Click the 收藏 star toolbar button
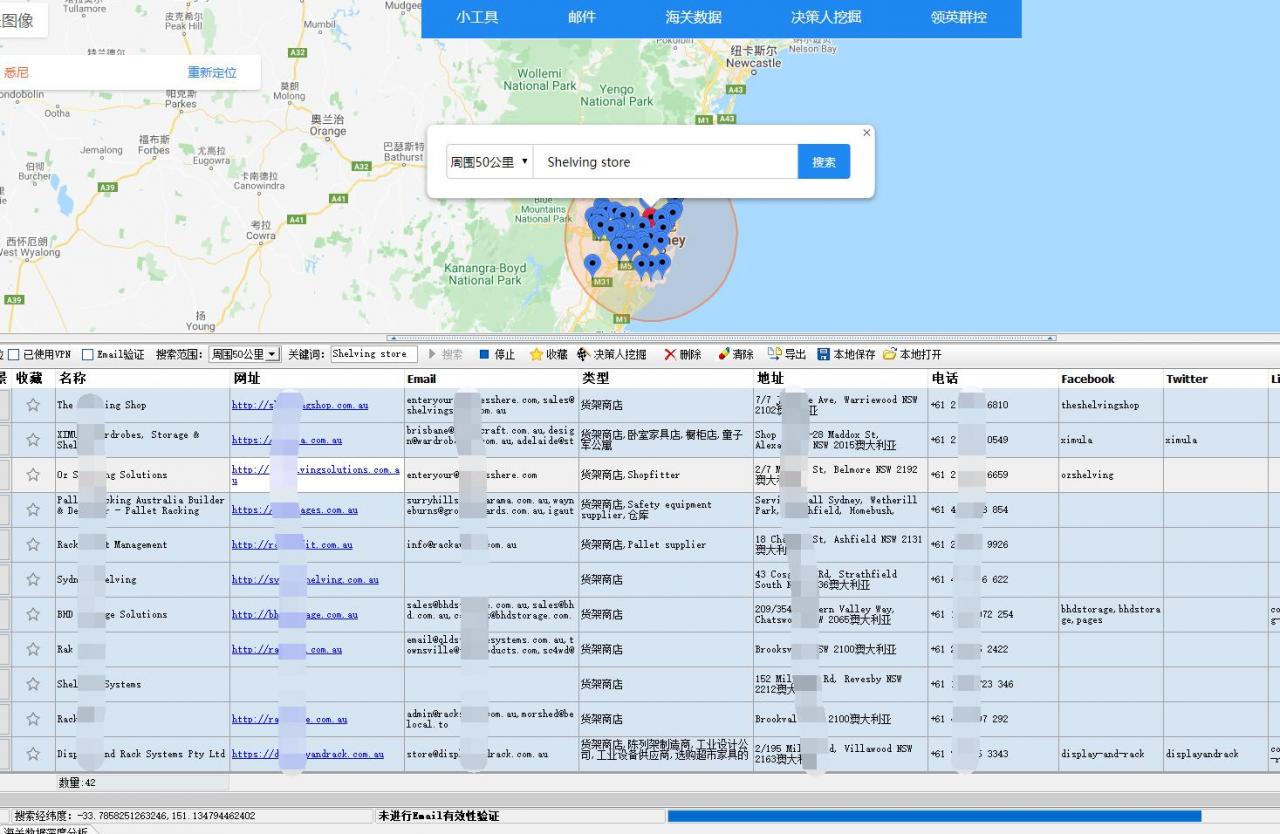1280x834 pixels. 548,354
